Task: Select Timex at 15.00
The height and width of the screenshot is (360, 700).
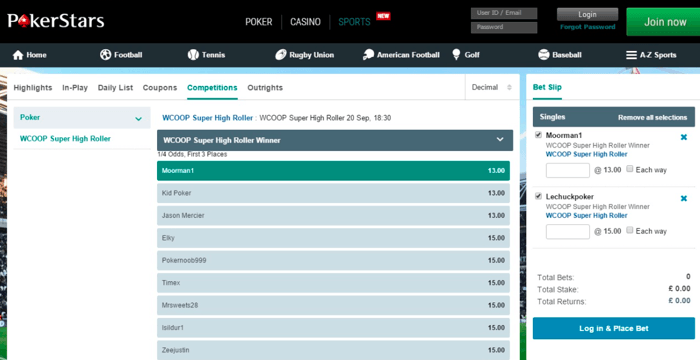Action: [333, 283]
